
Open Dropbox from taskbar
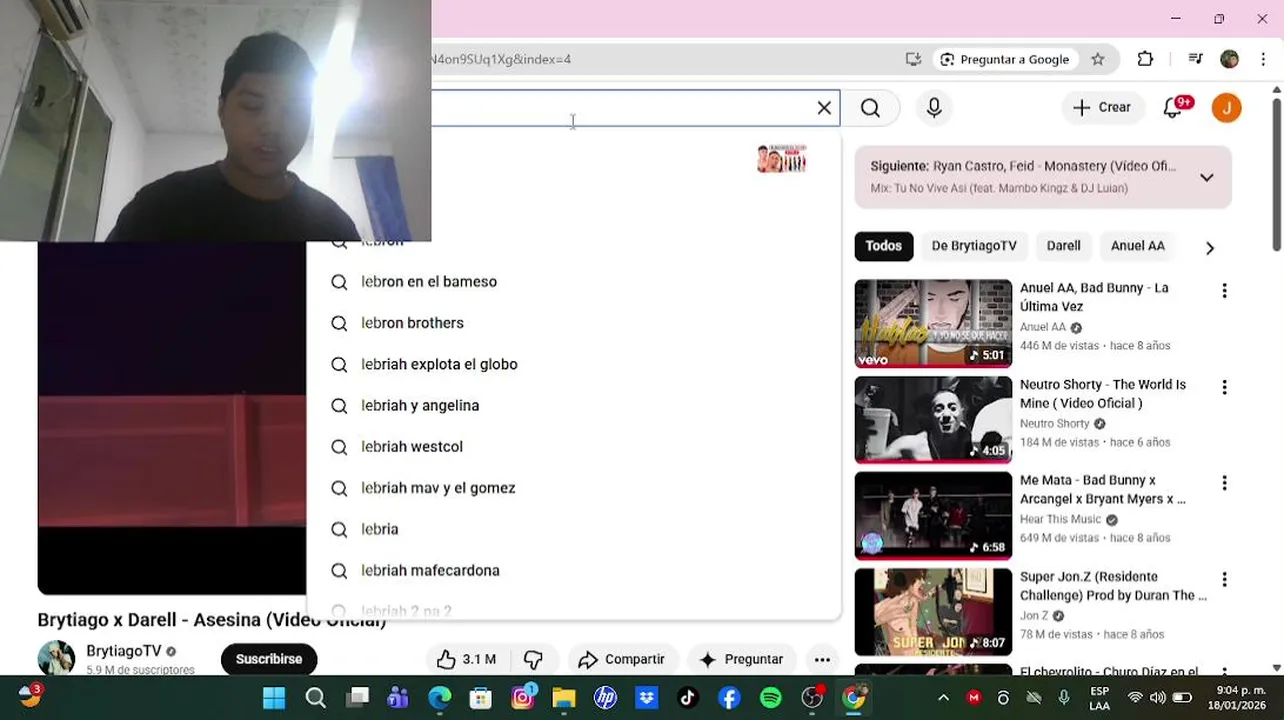tap(646, 698)
